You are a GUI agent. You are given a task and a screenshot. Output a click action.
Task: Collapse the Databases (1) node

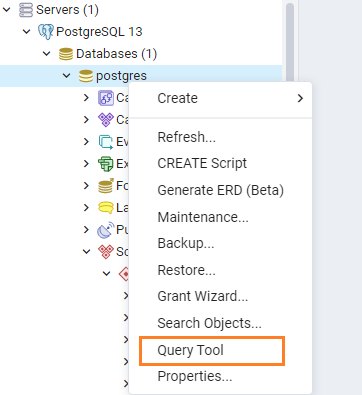point(47,54)
